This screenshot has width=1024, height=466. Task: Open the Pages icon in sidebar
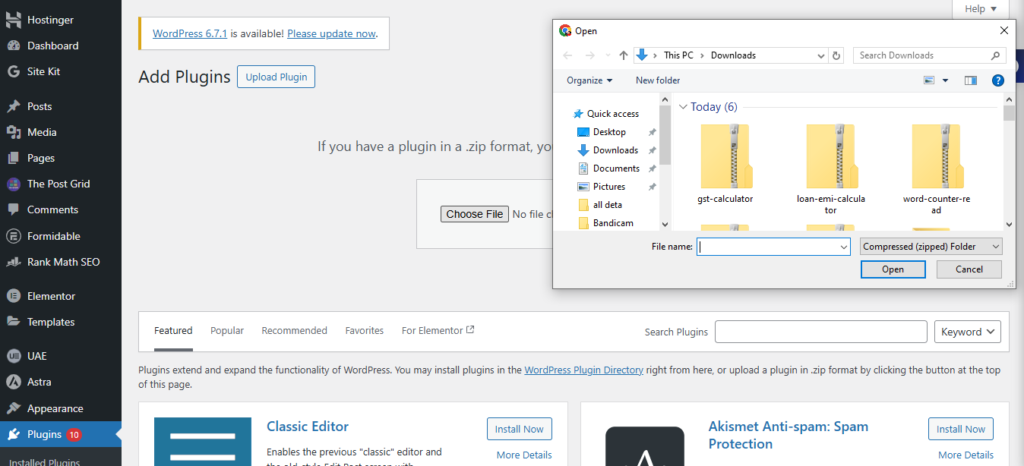(13, 158)
